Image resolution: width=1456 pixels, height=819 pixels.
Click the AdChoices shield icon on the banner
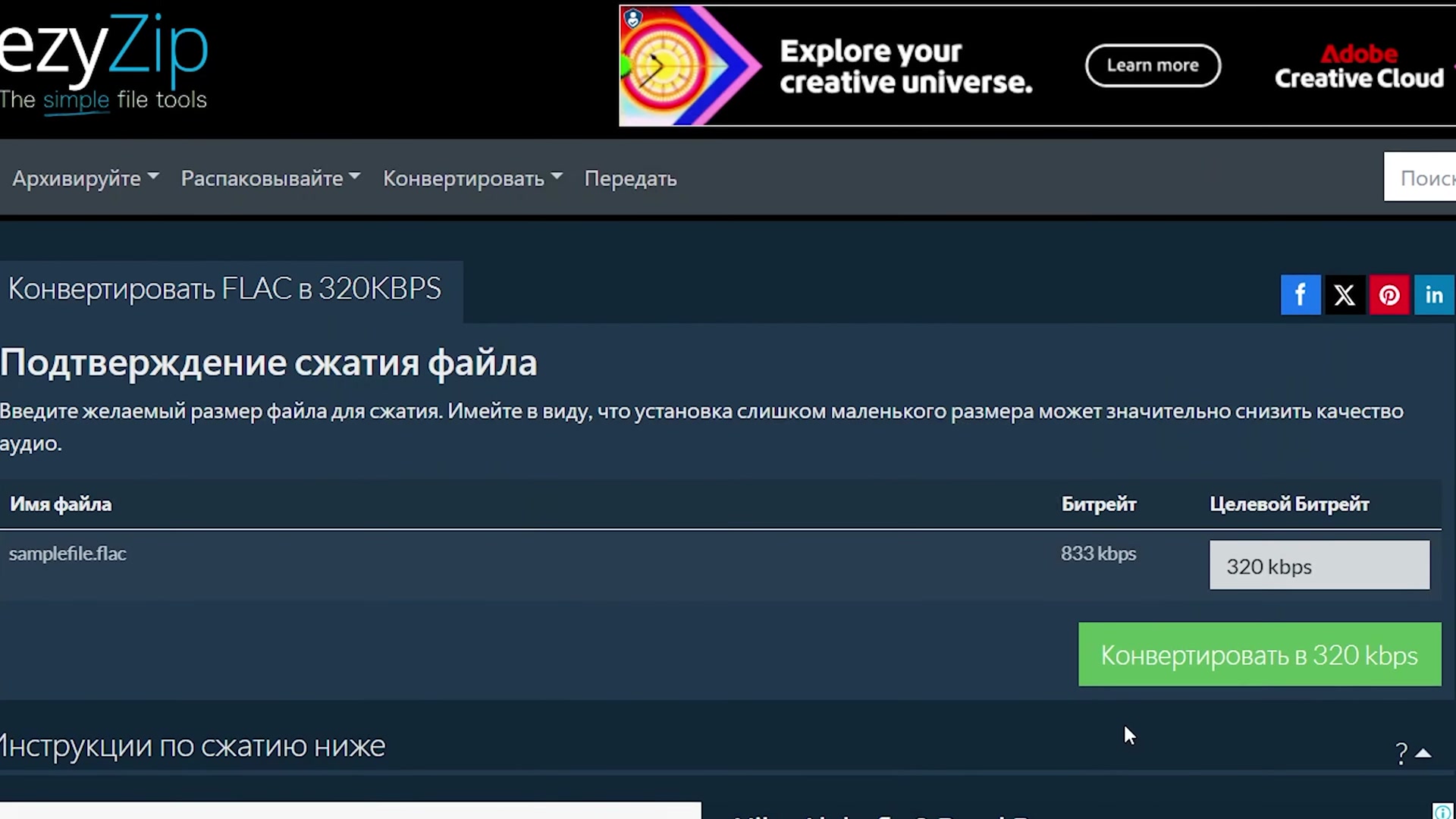(x=633, y=18)
